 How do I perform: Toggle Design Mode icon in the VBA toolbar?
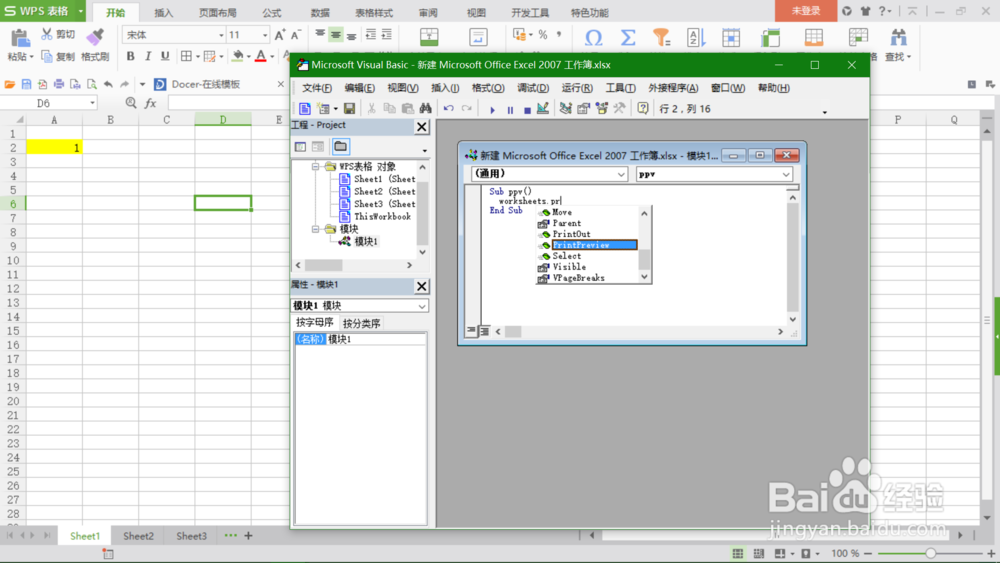(x=543, y=108)
